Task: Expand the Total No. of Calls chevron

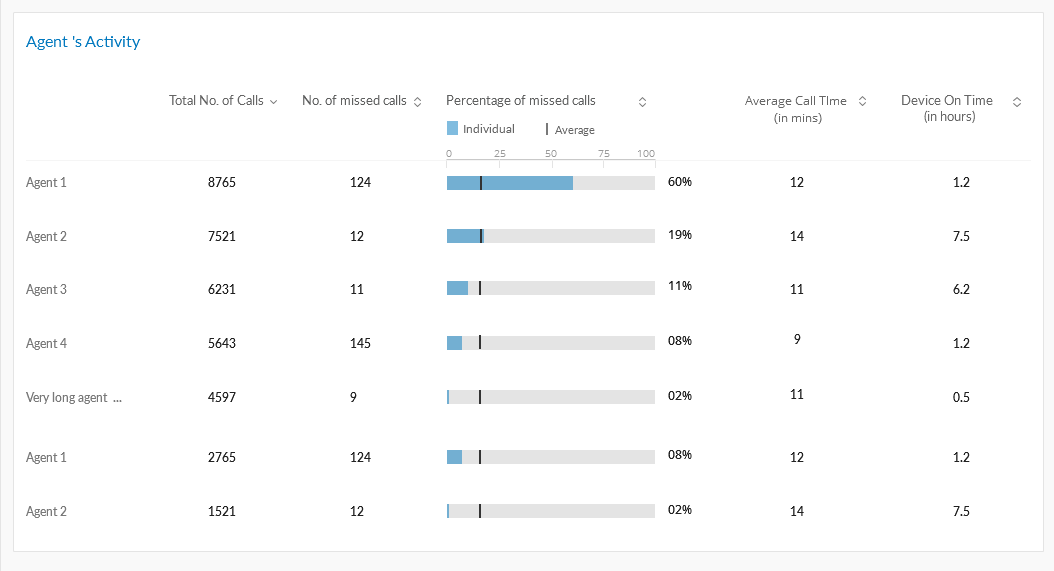Action: coord(274,101)
